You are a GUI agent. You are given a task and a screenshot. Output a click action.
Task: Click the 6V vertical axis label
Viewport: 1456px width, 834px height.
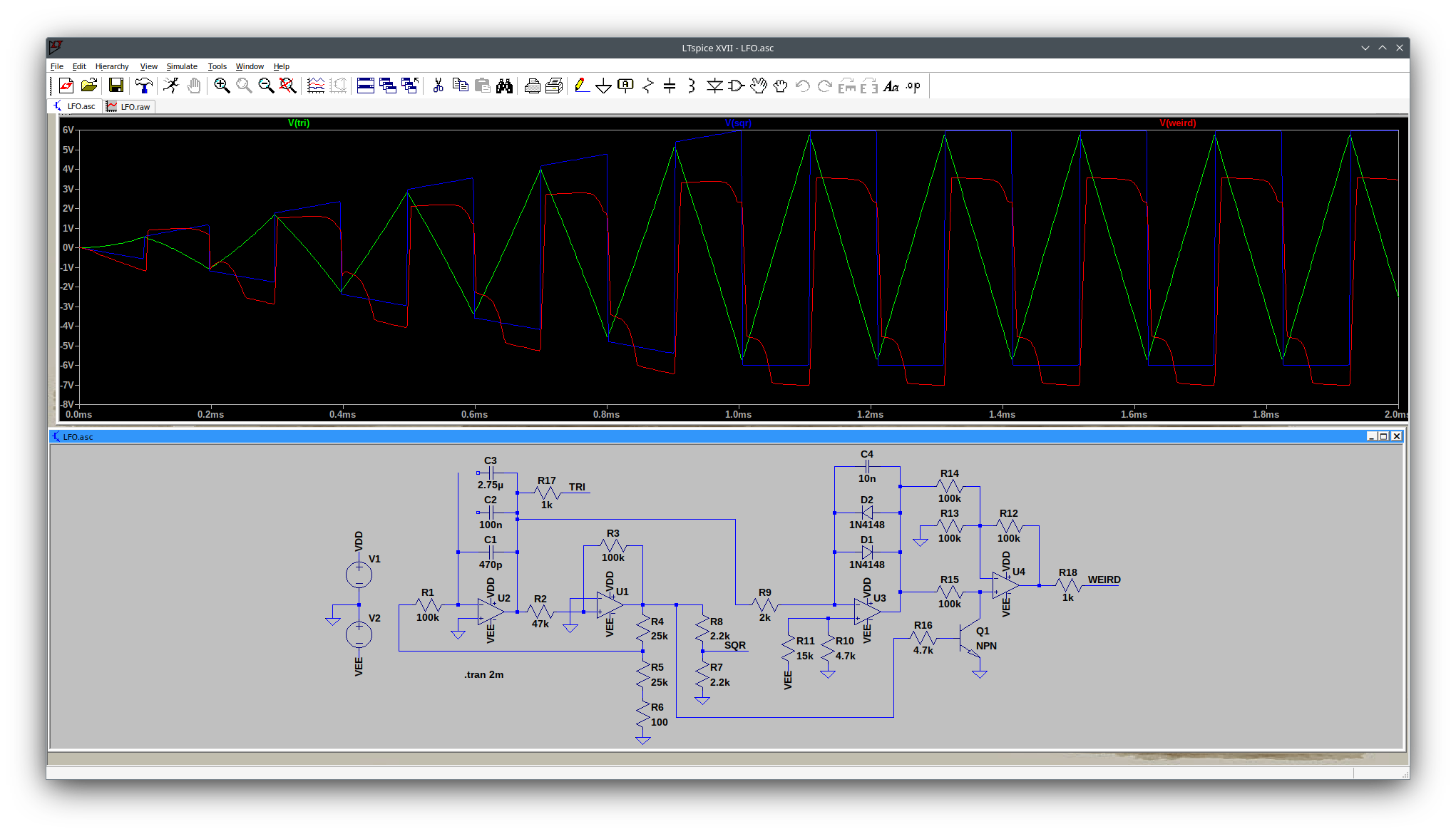click(68, 130)
